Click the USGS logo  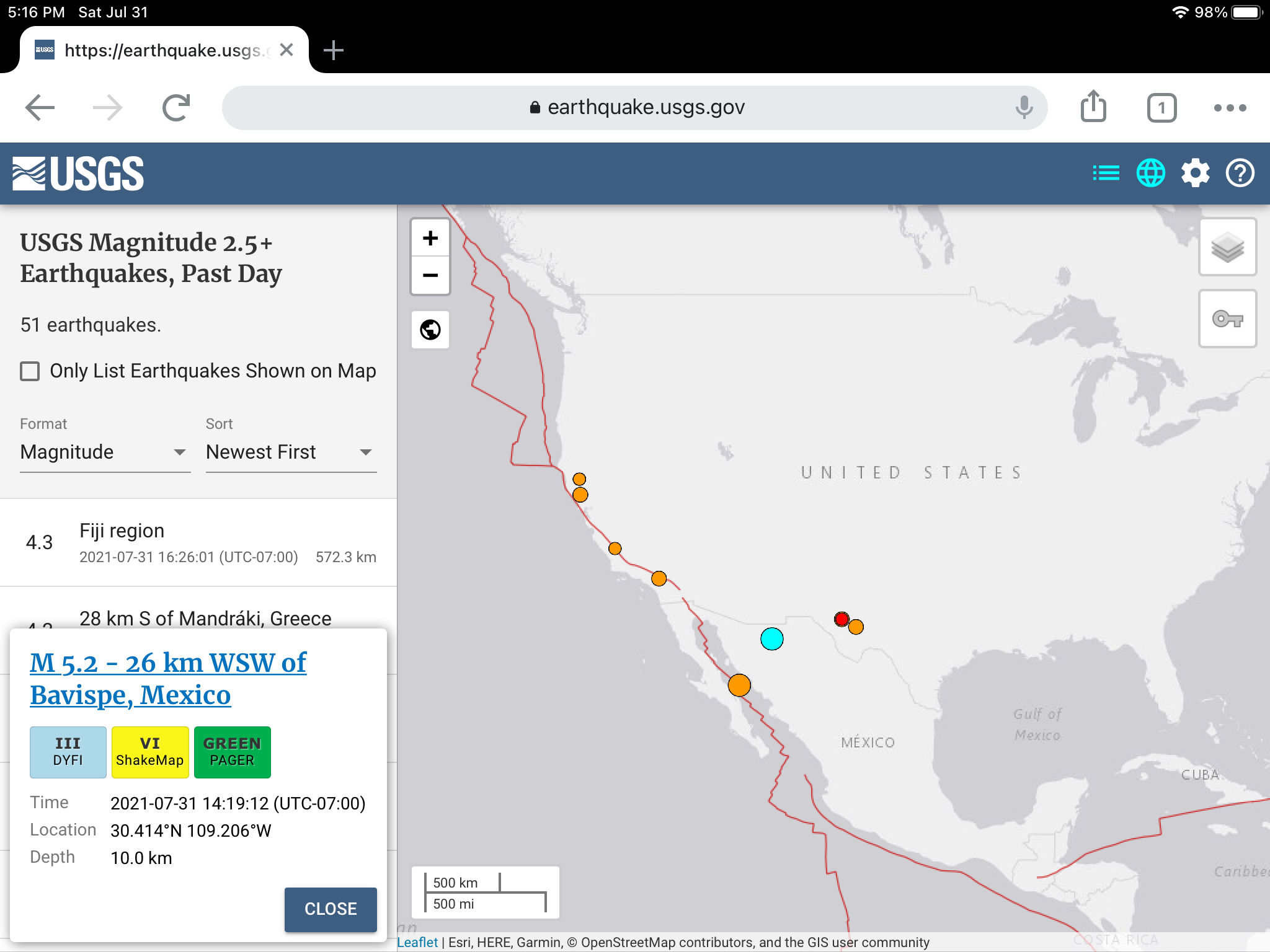tap(78, 174)
